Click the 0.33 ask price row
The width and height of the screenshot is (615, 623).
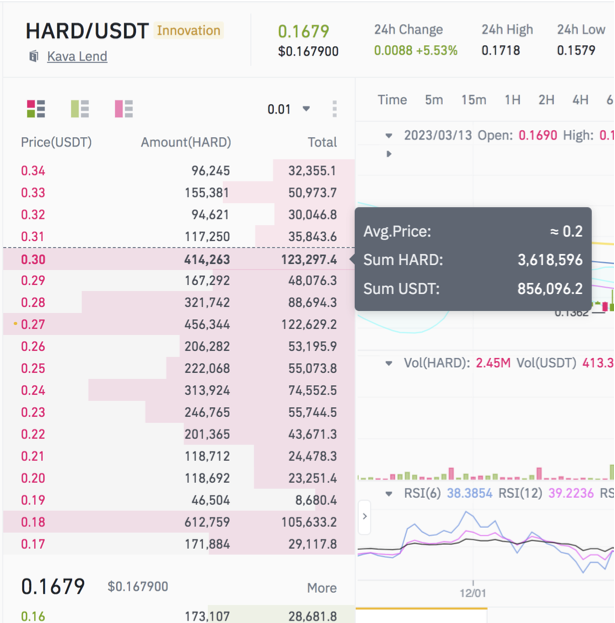click(x=179, y=193)
